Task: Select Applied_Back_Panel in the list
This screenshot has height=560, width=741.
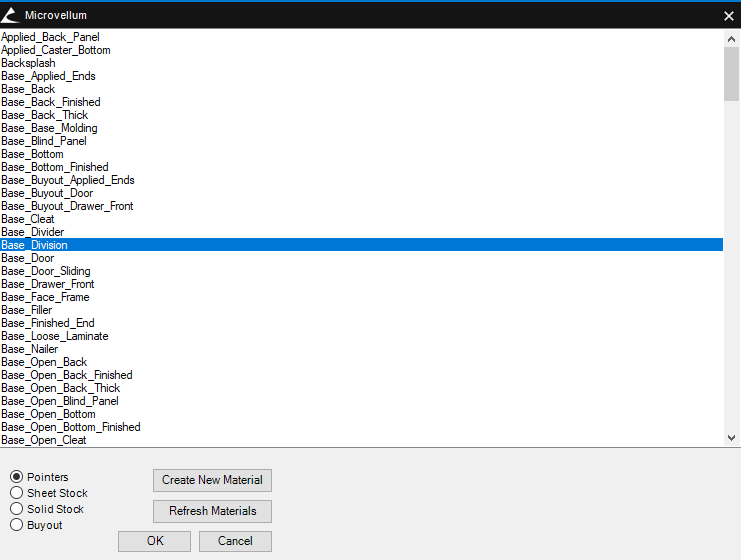Action: [50, 37]
